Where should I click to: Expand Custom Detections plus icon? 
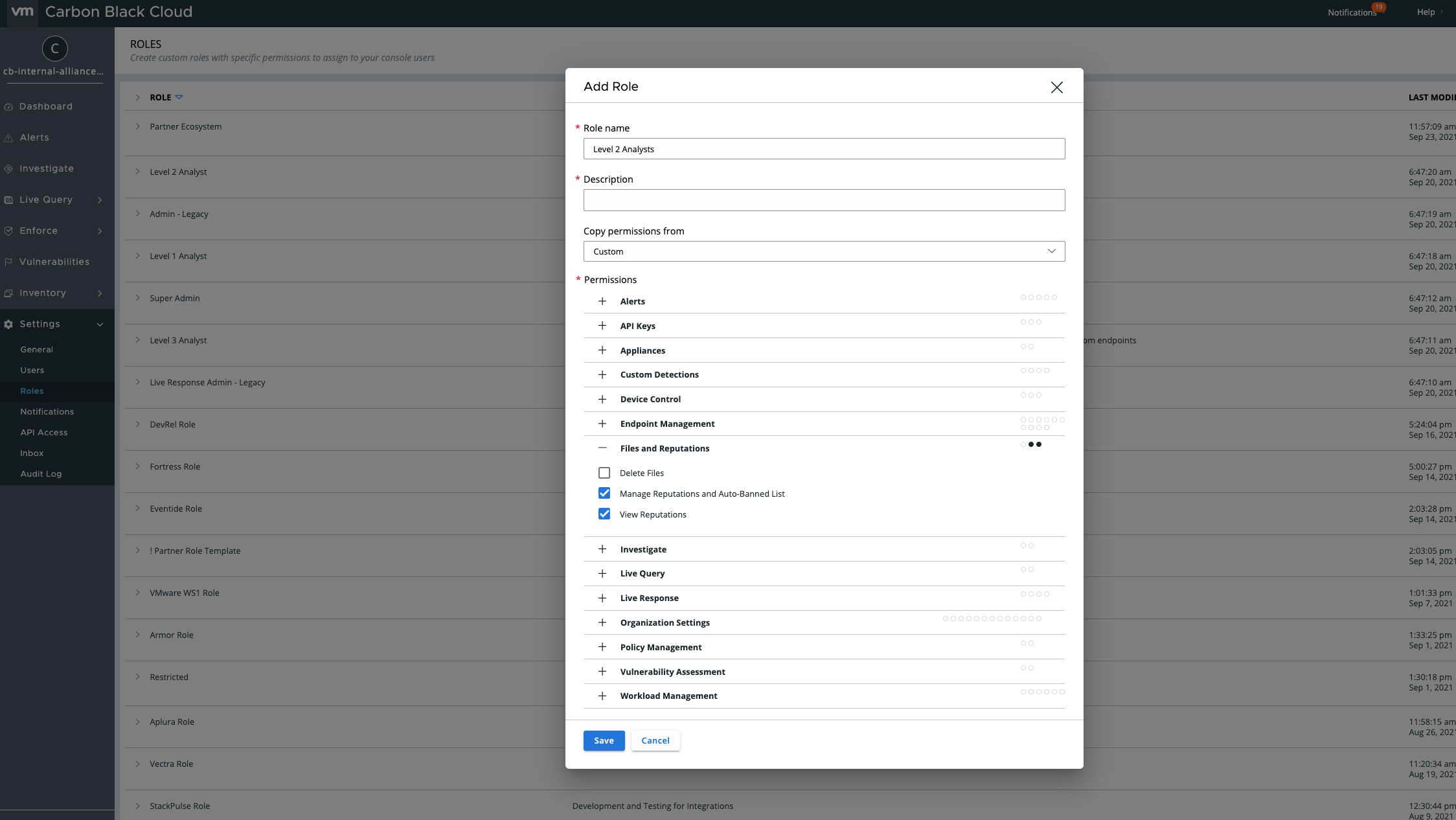(x=602, y=374)
